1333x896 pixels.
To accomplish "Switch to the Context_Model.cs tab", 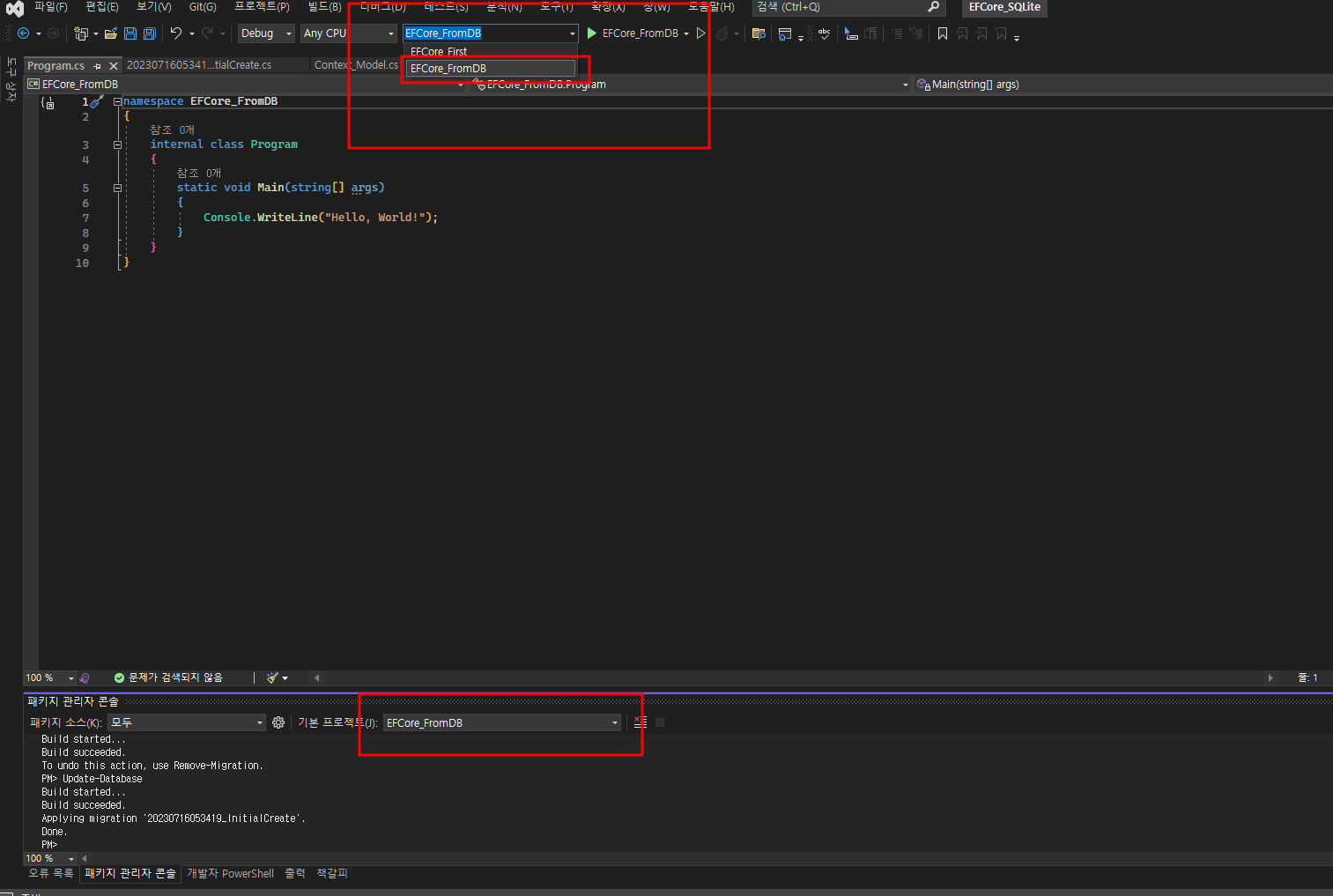I will 356,65.
